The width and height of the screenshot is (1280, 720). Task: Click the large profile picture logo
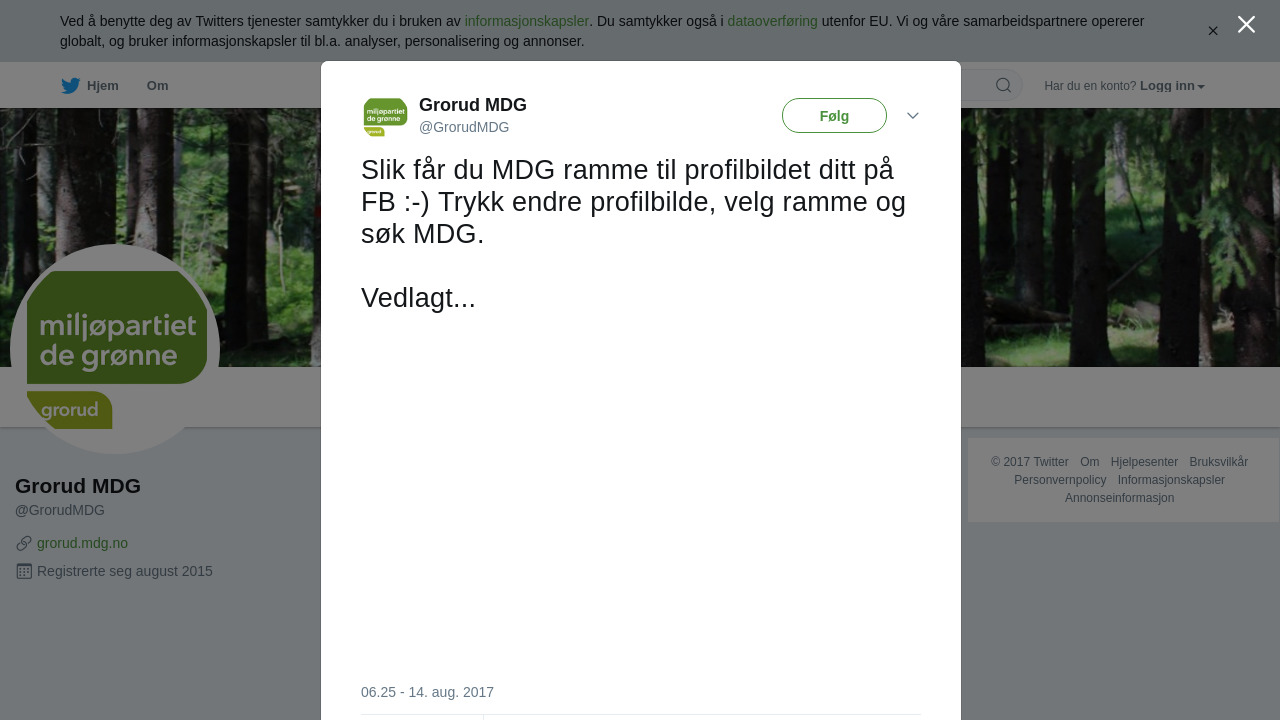point(115,349)
